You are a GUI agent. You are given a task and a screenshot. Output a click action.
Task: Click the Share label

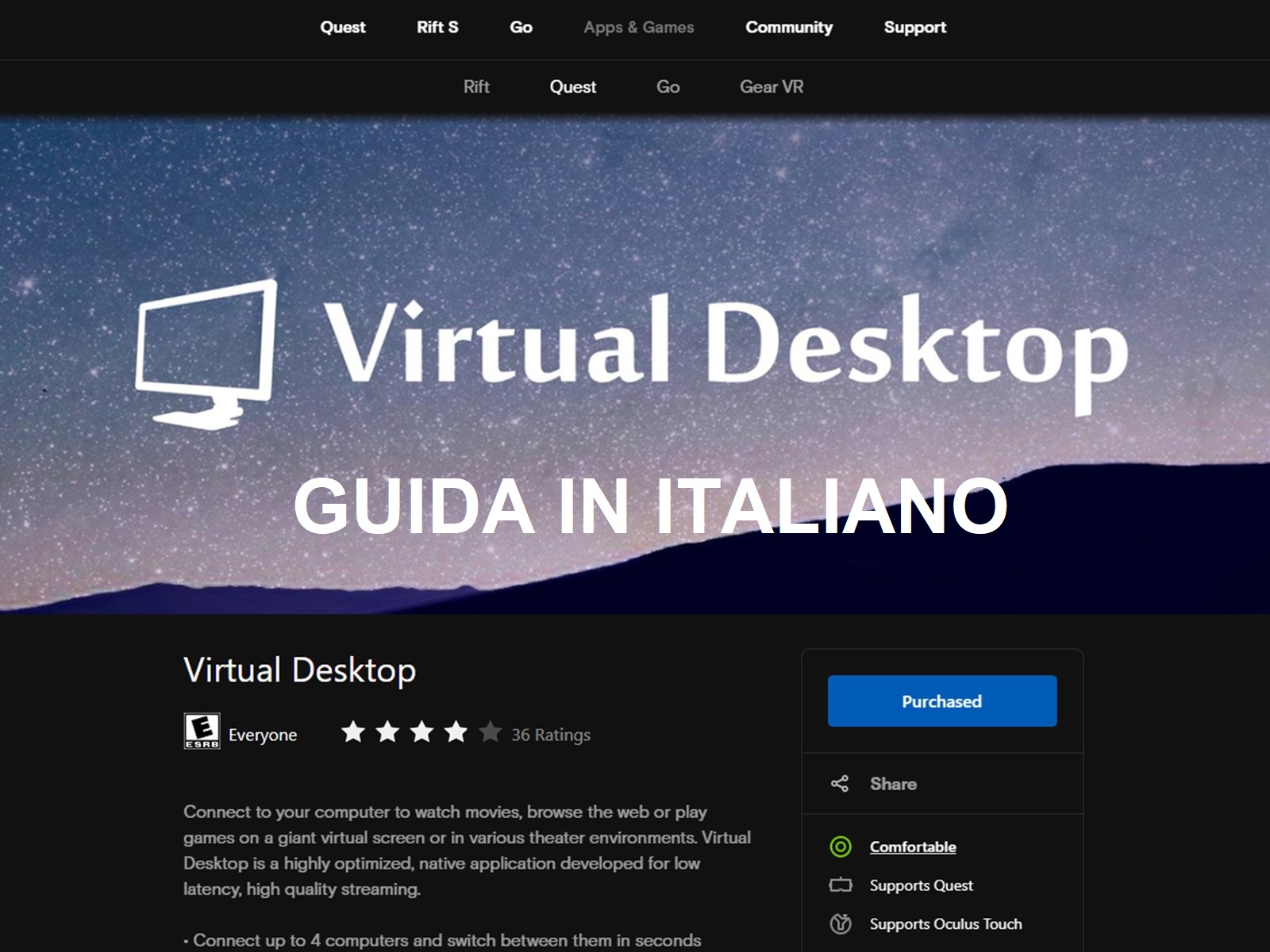click(x=893, y=784)
